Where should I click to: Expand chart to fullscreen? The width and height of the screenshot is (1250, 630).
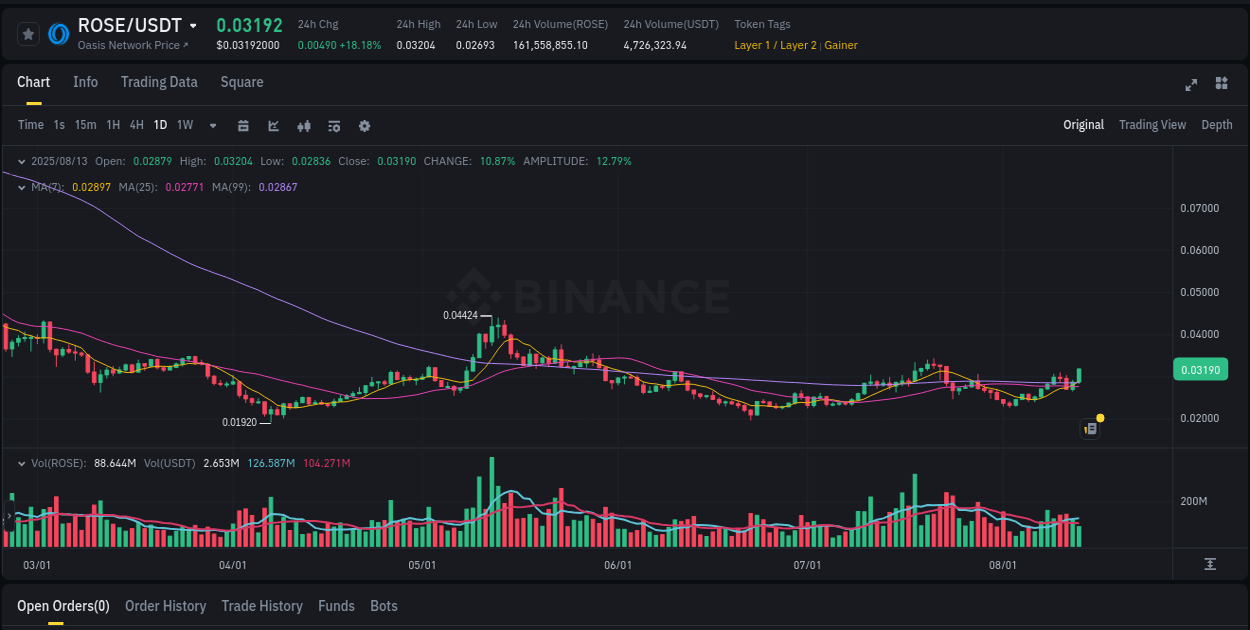[x=1191, y=85]
